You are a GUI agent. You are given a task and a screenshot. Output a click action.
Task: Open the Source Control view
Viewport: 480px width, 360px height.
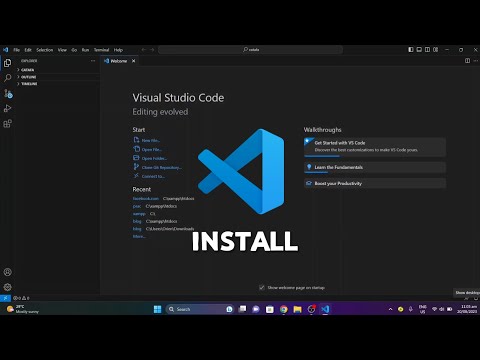(8, 93)
